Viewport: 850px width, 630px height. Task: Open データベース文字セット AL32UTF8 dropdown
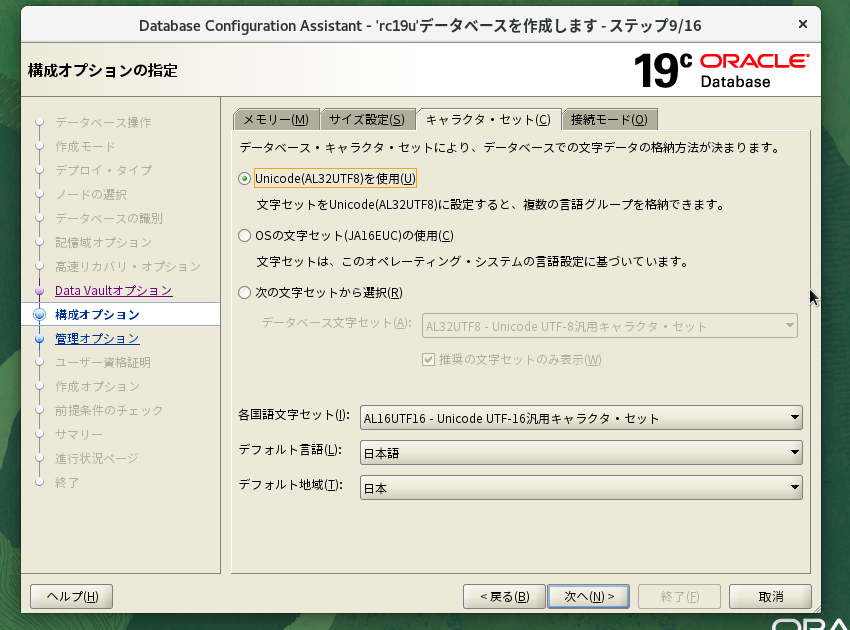(x=609, y=326)
